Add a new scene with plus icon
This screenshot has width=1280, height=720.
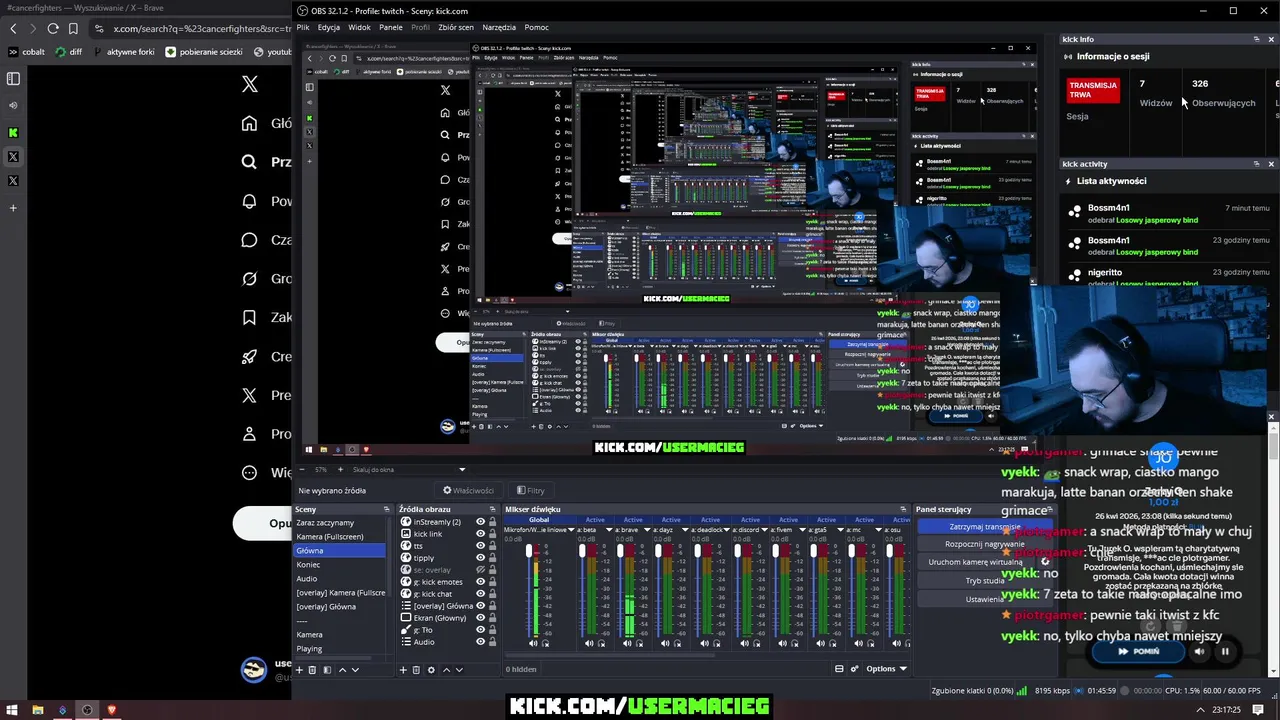click(299, 670)
